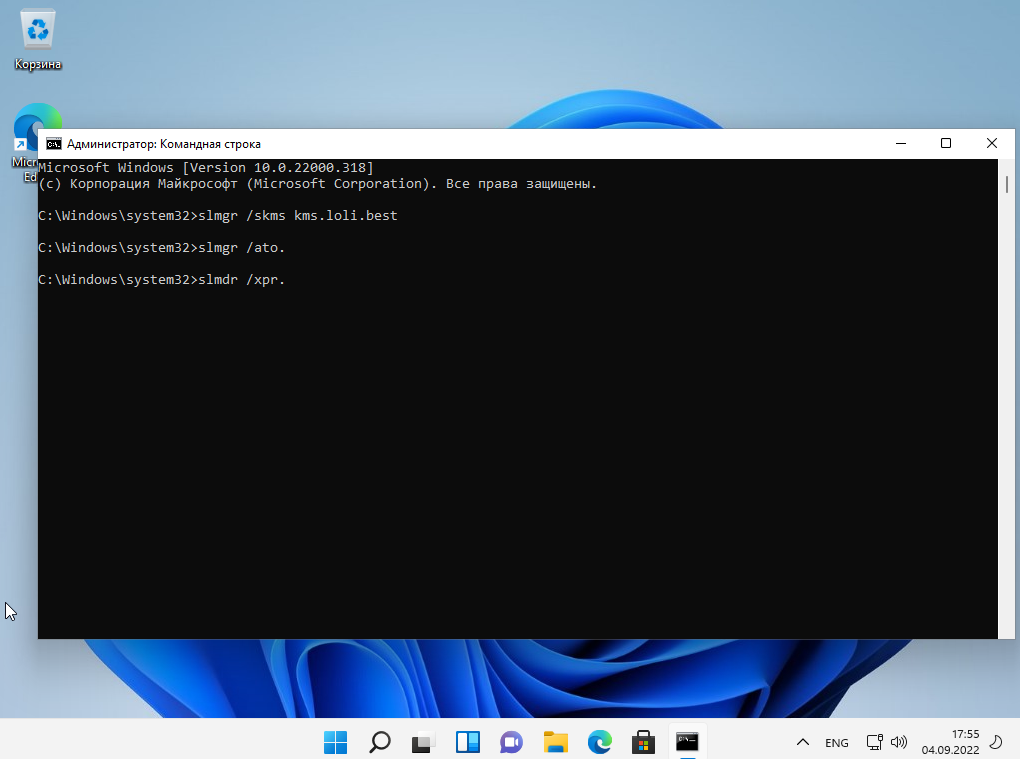The width and height of the screenshot is (1020, 759).
Task: Open Microsoft Store from the taskbar
Action: click(x=643, y=741)
